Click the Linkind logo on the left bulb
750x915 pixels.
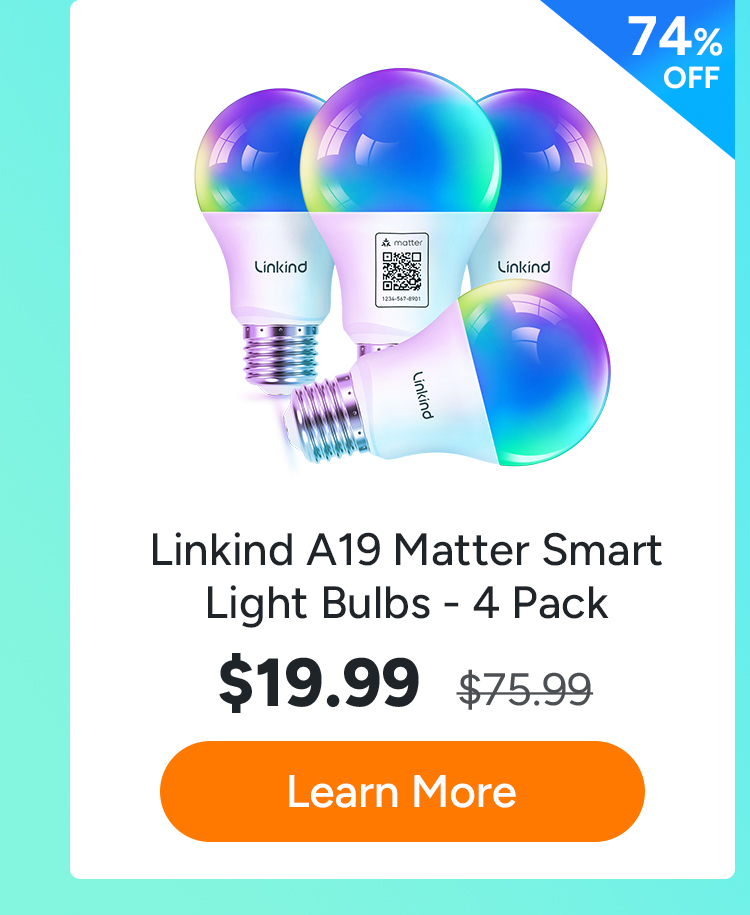coord(281,267)
